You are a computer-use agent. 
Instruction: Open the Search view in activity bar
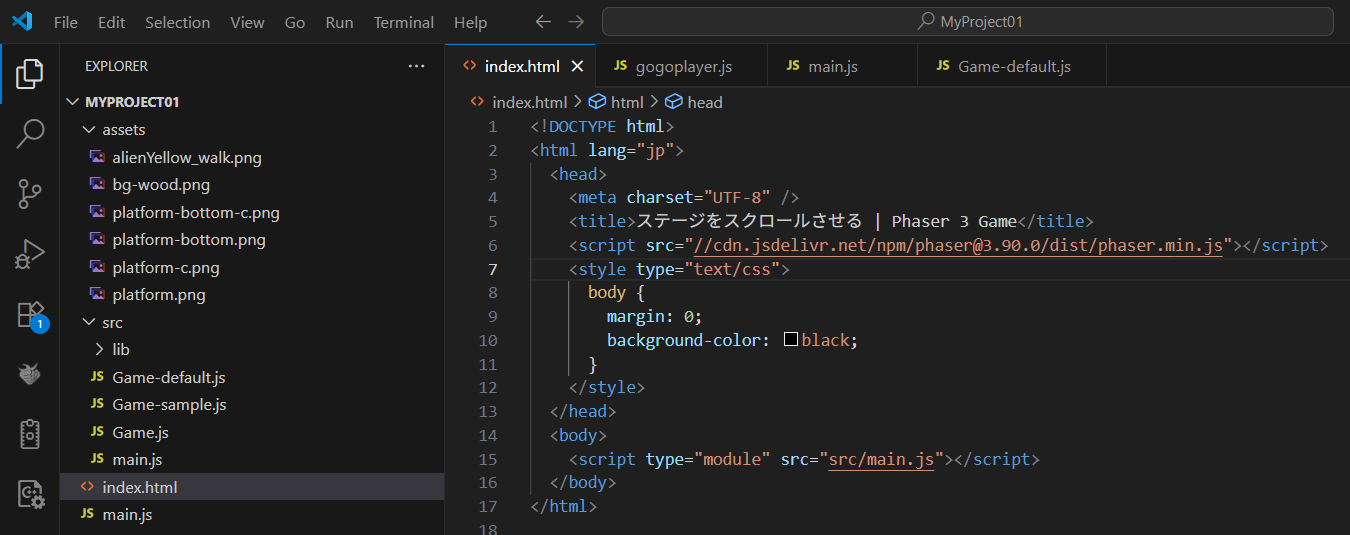pos(30,133)
